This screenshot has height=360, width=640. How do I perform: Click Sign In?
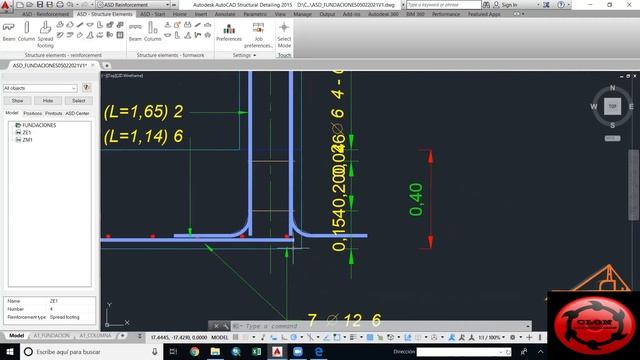[x=509, y=5]
